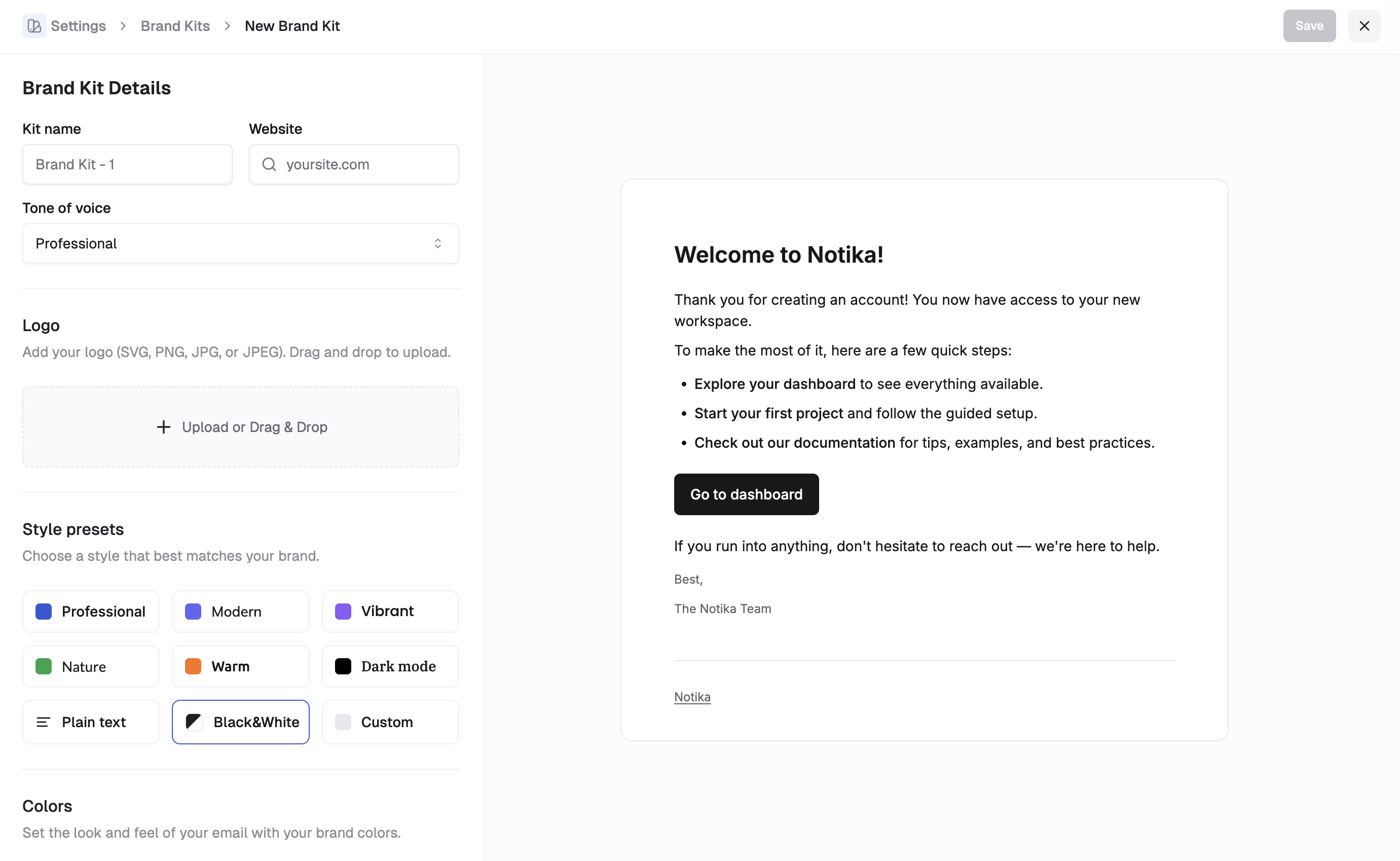The image size is (1400, 861).
Task: Select the Professional style preset
Action: (91, 611)
